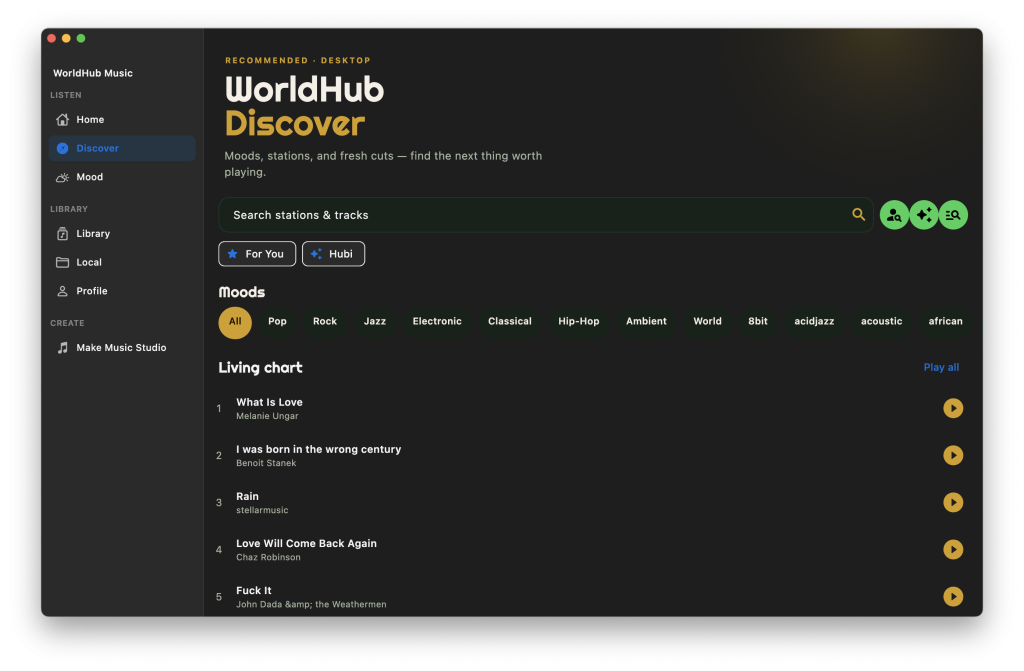Image resolution: width=1024 pixels, height=671 pixels.
Task: Filter moods by Rock
Action: pos(325,321)
